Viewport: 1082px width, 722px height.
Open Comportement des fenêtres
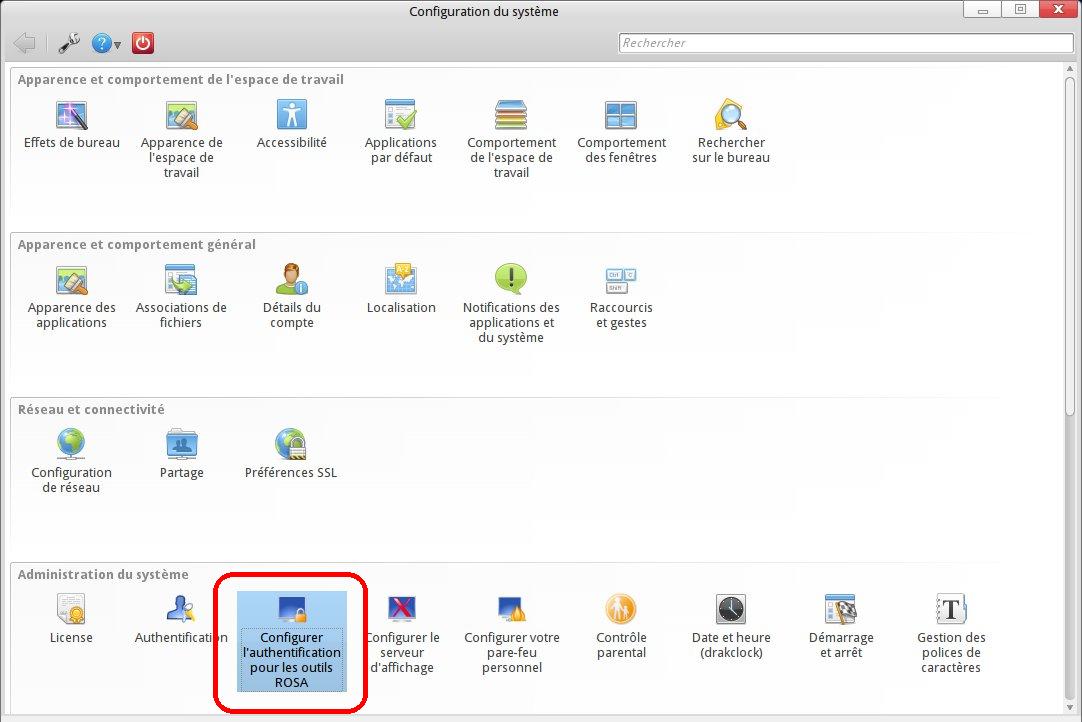(x=621, y=133)
